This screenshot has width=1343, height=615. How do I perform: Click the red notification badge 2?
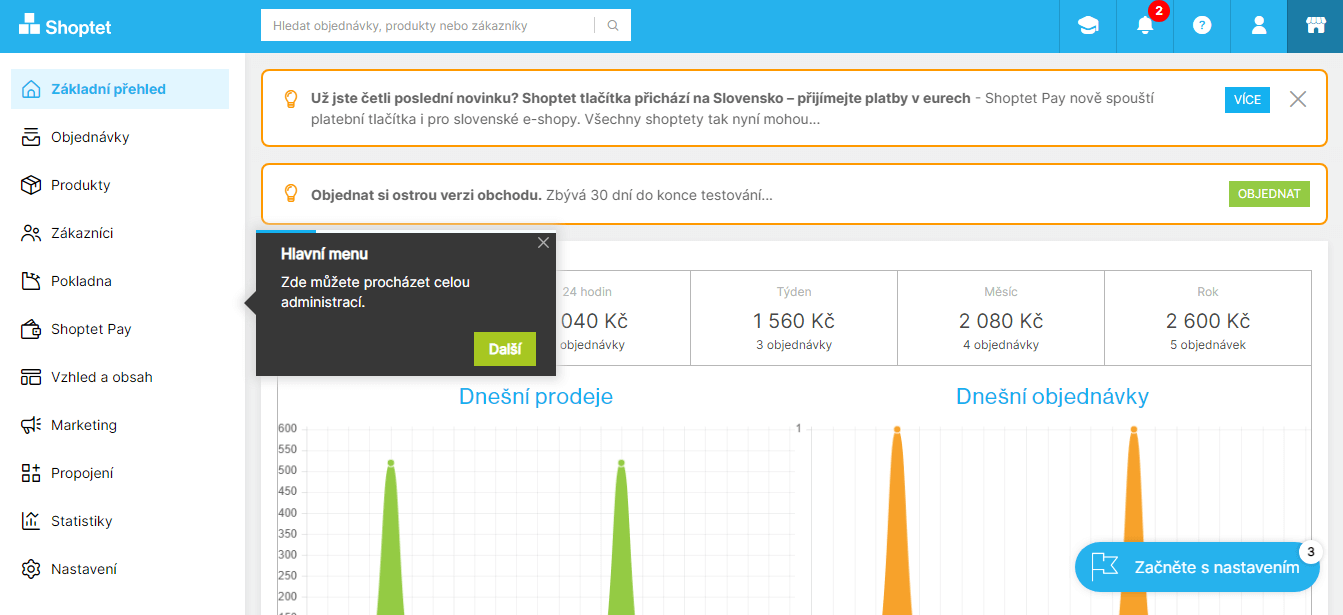1159,11
